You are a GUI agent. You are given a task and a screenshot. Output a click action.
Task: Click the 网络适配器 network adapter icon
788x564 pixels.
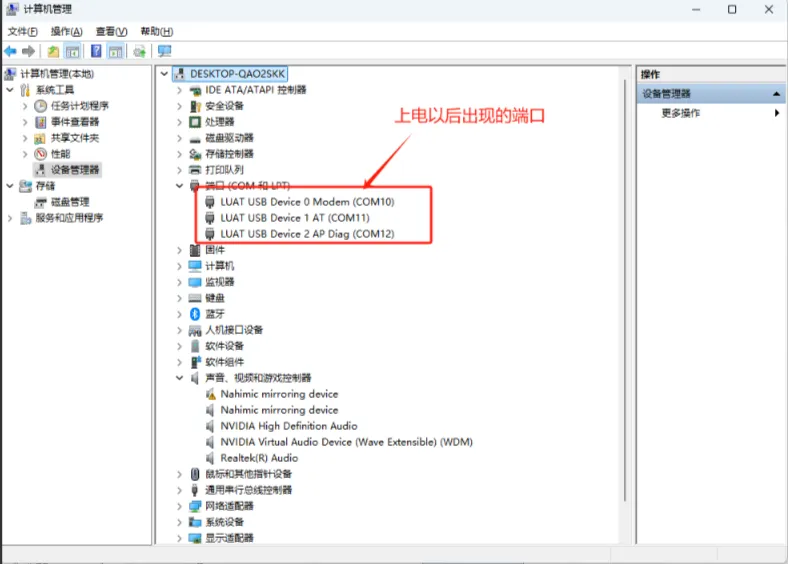(x=195, y=506)
